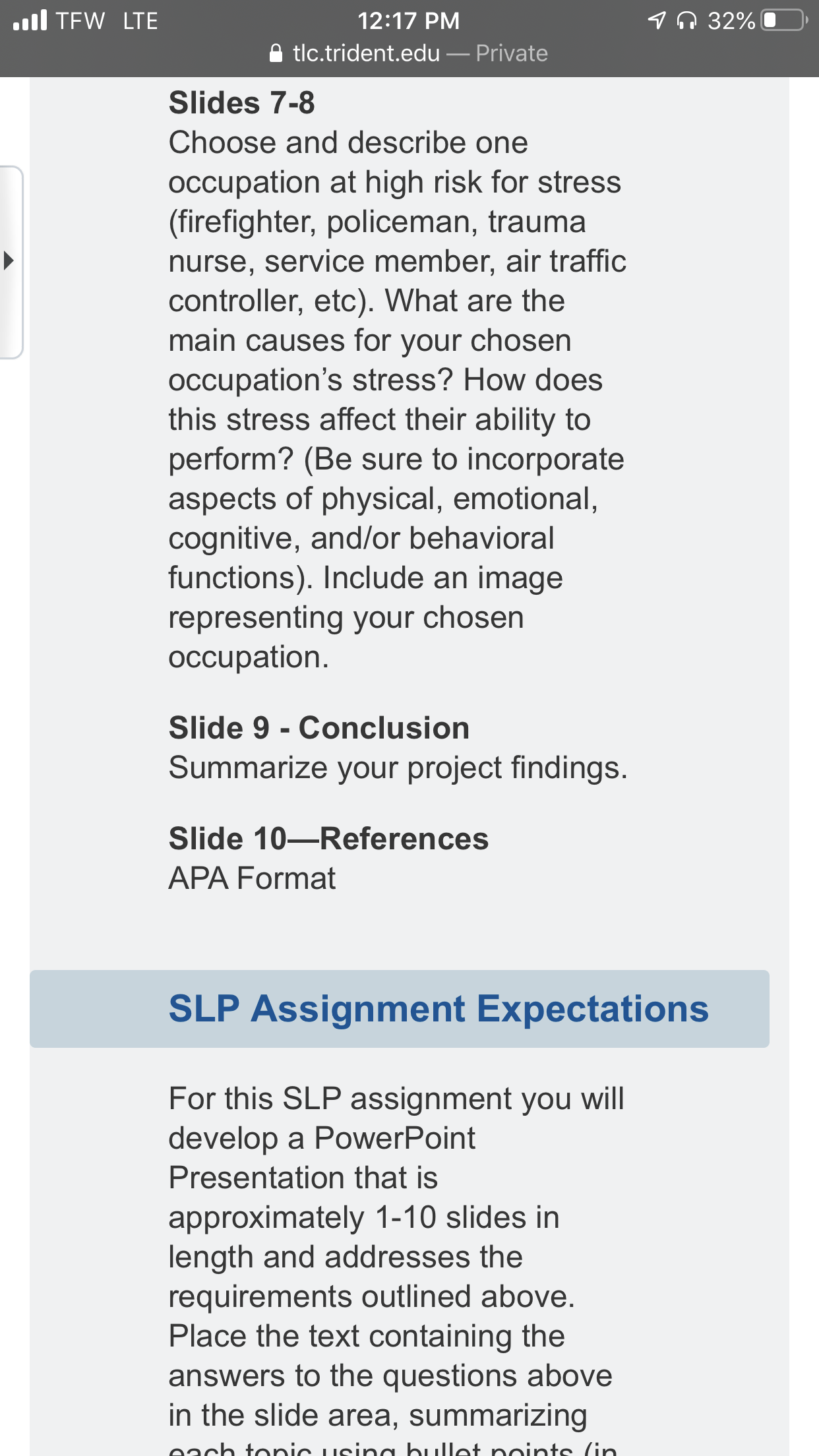Tap the 32% battery percentage
819x1456 pixels.
[x=731, y=20]
